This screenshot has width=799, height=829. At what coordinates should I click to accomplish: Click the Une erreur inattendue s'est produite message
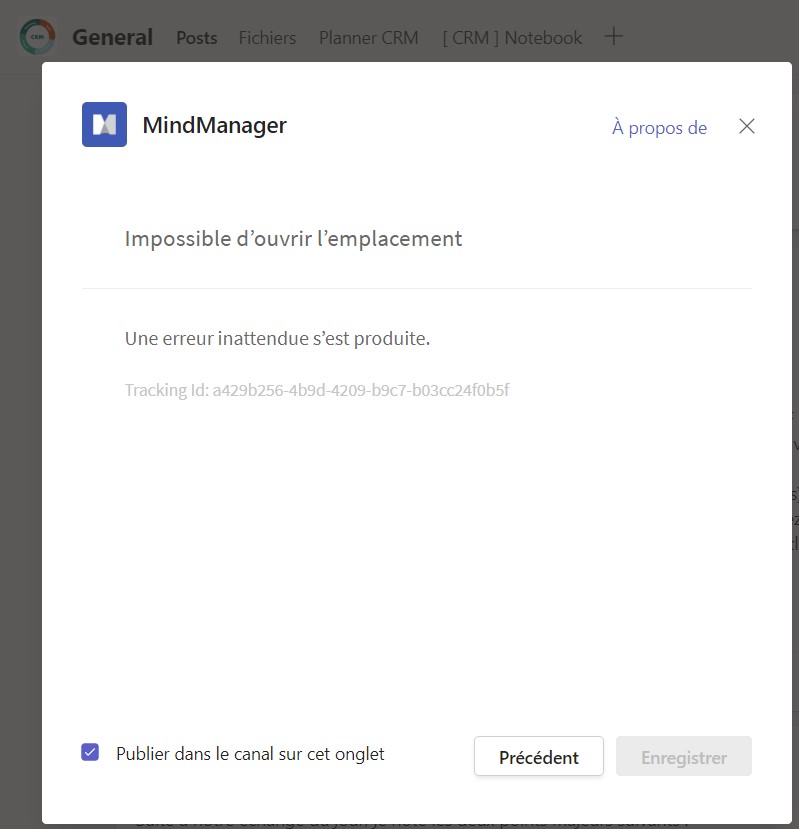[278, 338]
